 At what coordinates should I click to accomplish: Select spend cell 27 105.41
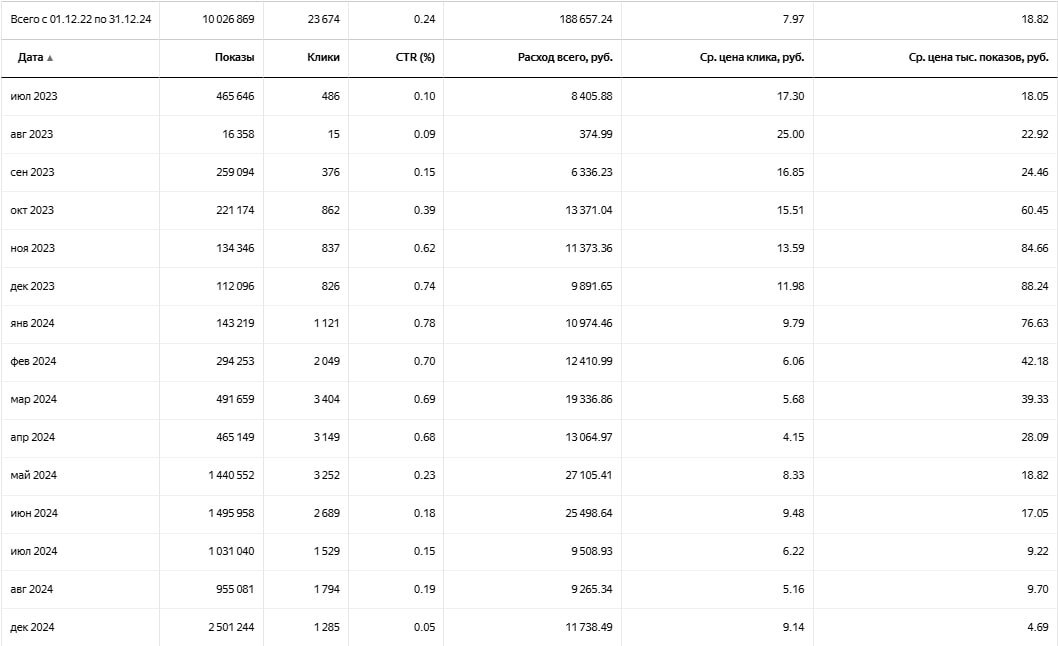click(x=588, y=475)
